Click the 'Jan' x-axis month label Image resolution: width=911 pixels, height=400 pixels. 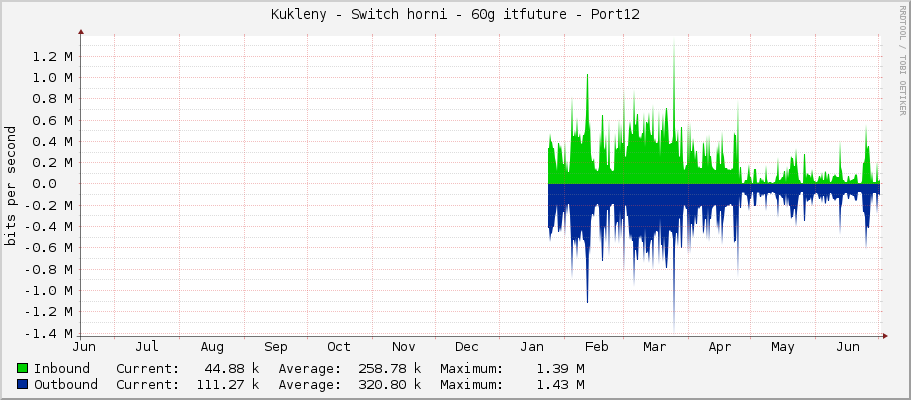click(x=532, y=347)
